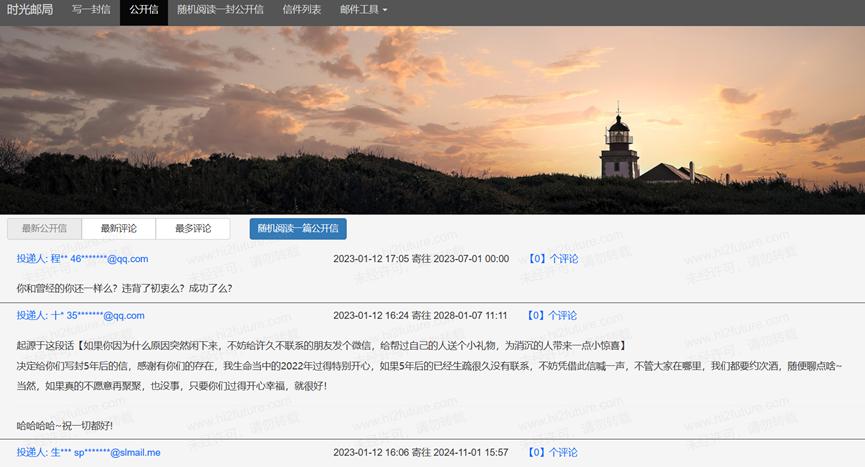This screenshot has width=865, height=467.
Task: Click the paragraph starting 决定给你们写封5年后的信
Action: (x=429, y=366)
